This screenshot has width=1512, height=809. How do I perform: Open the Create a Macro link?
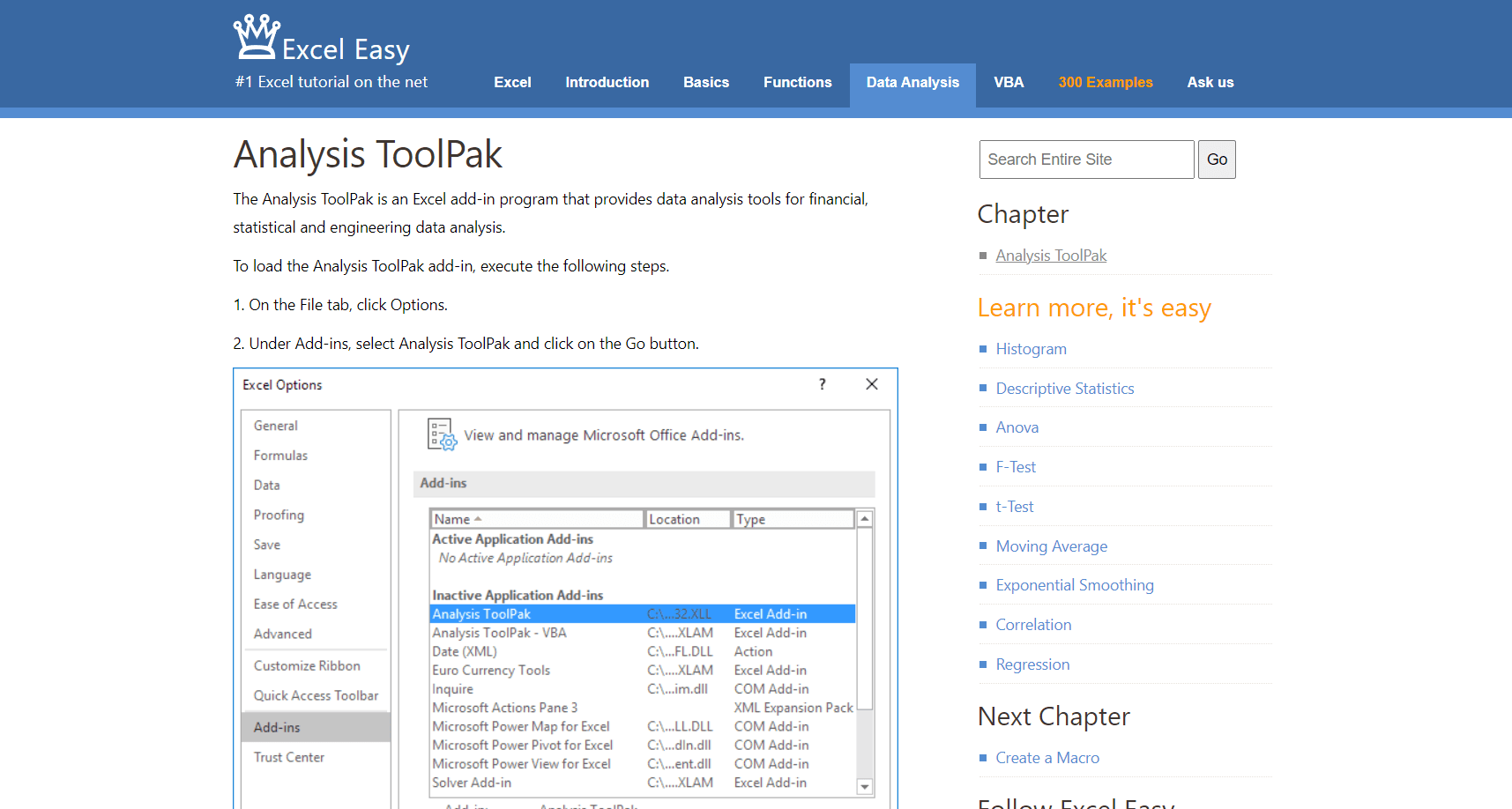(1046, 758)
